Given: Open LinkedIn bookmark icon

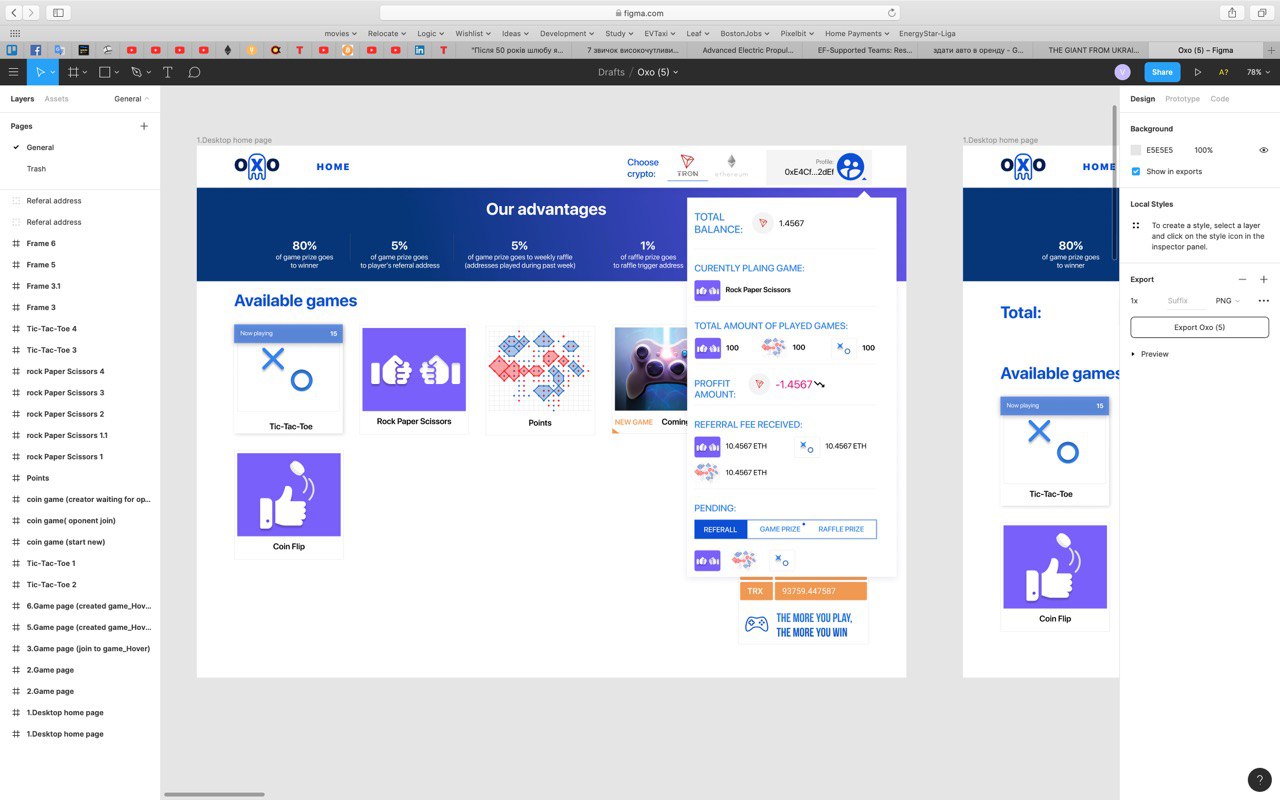Looking at the screenshot, I should (420, 49).
